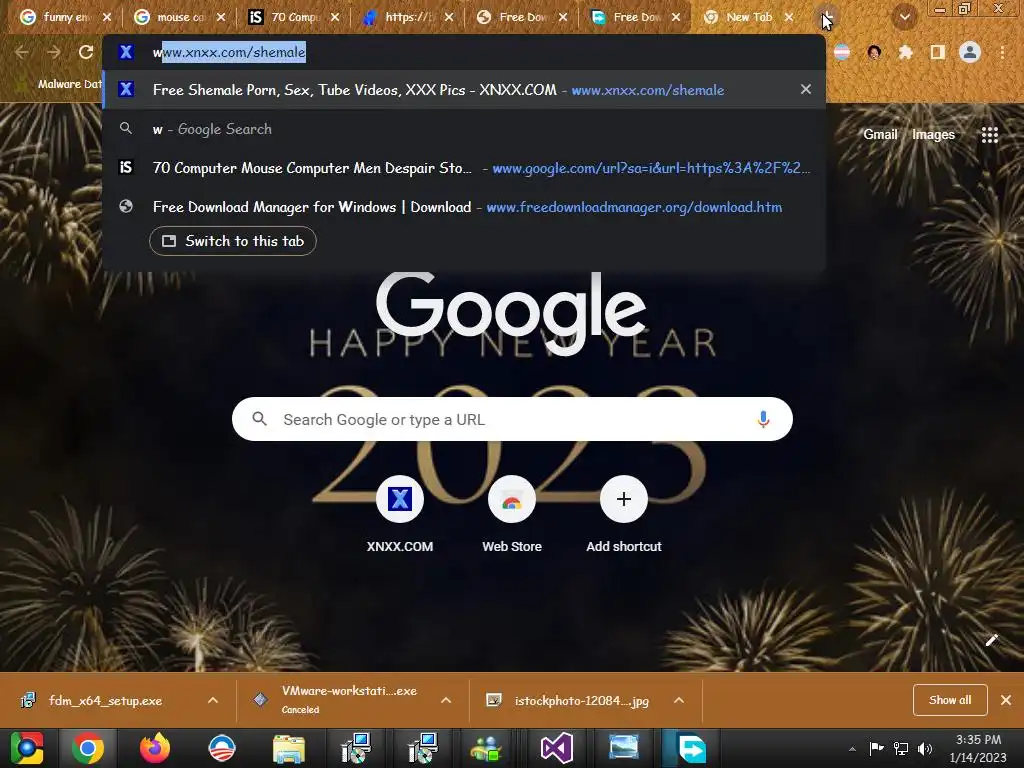The width and height of the screenshot is (1024, 768).
Task: Show hidden system tray icons
Action: click(852, 749)
